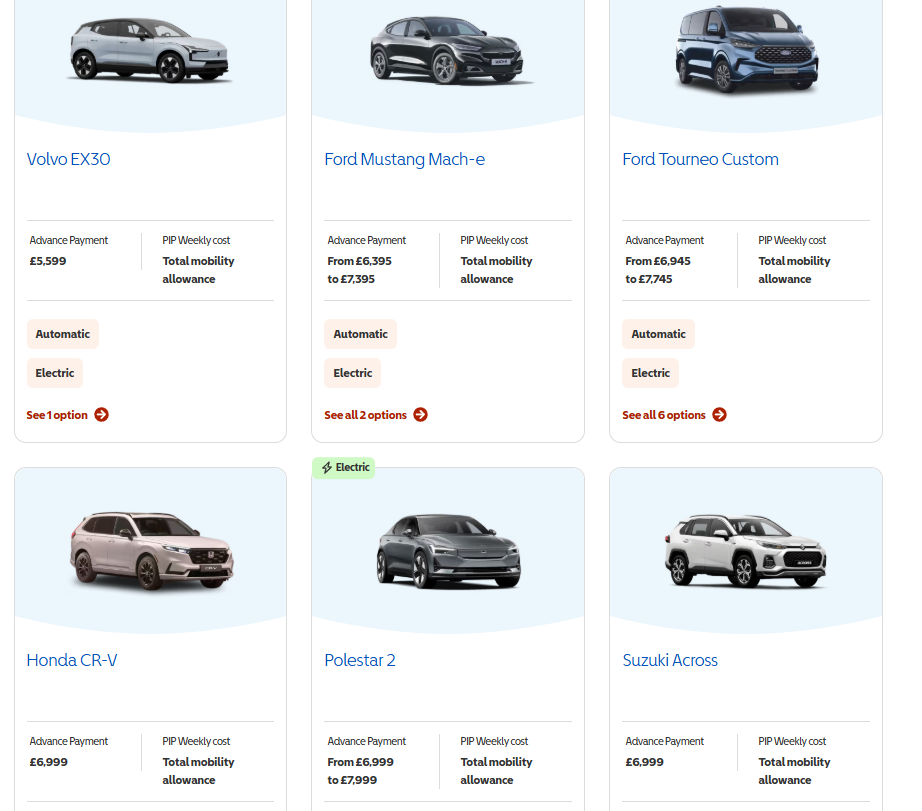Click the £6,999 advance payment on the Honda CR-V
Screen dimensions: 922x811
[x=49, y=762]
